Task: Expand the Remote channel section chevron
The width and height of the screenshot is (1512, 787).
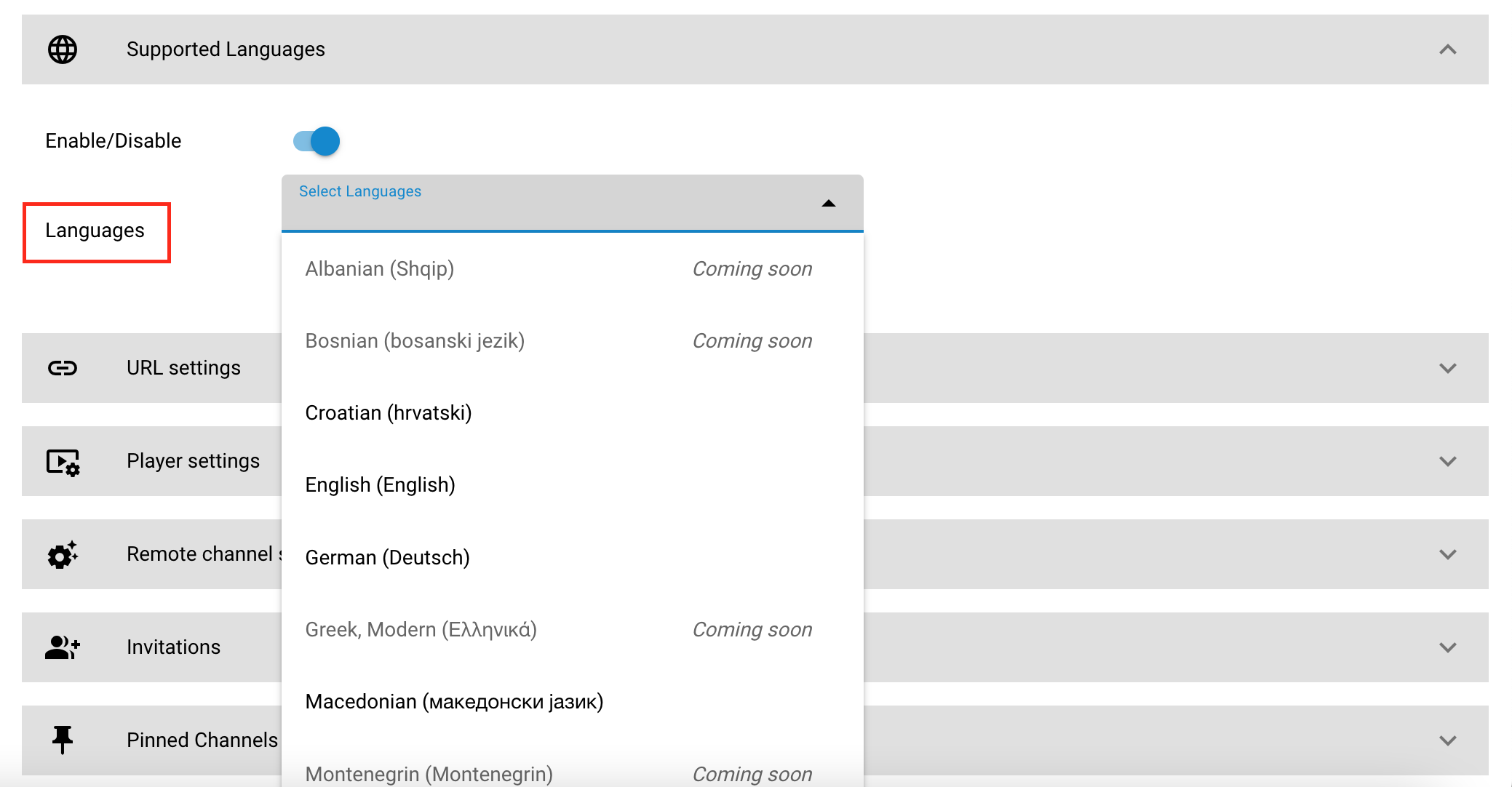Action: click(x=1447, y=554)
